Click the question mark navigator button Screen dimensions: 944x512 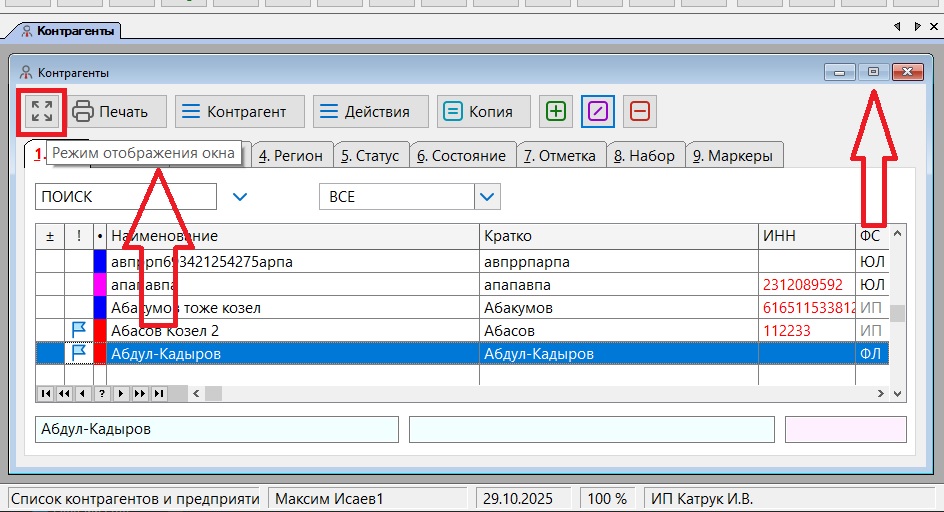101,394
